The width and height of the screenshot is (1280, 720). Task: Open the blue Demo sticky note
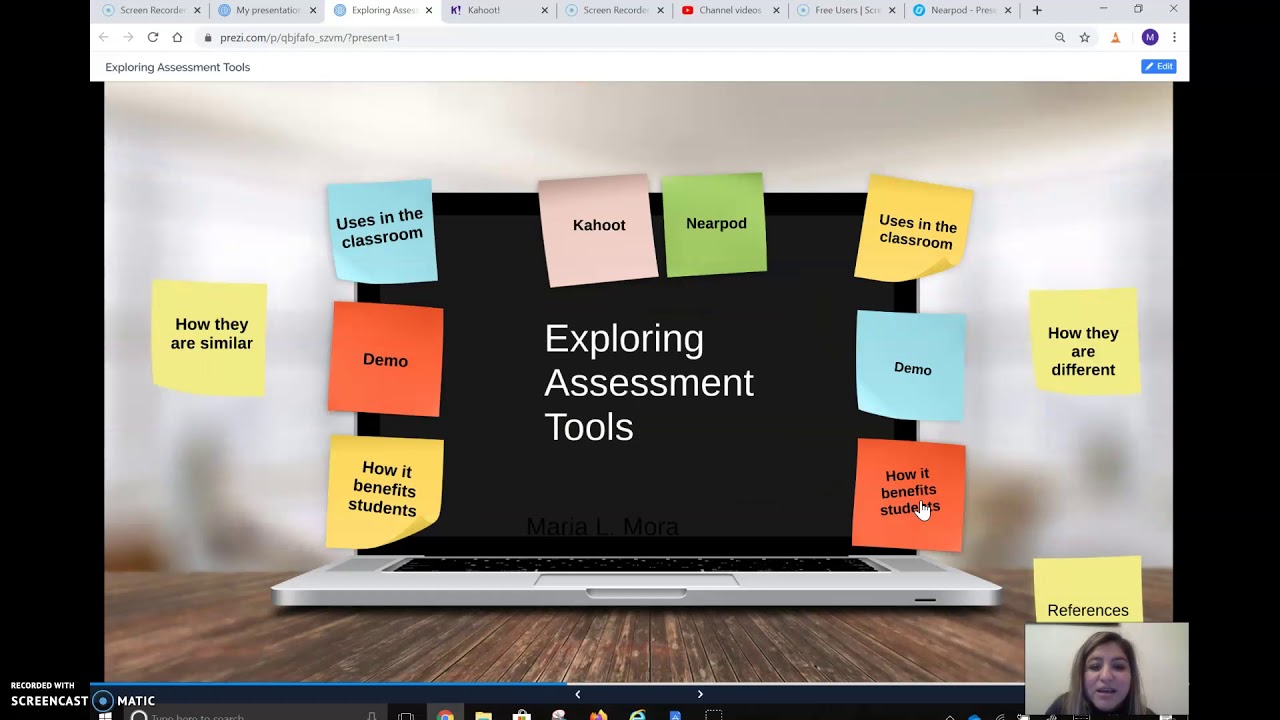[x=911, y=366]
